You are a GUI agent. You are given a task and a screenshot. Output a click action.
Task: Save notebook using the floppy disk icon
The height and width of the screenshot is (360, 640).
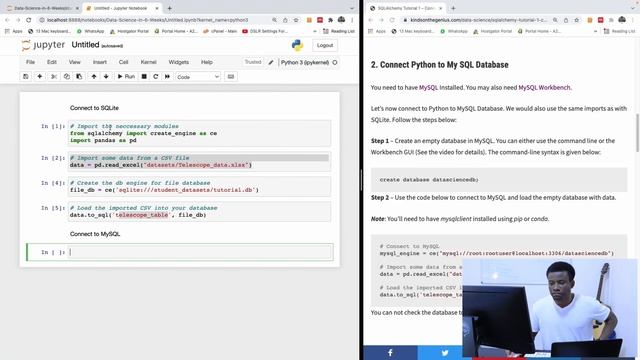26,77
